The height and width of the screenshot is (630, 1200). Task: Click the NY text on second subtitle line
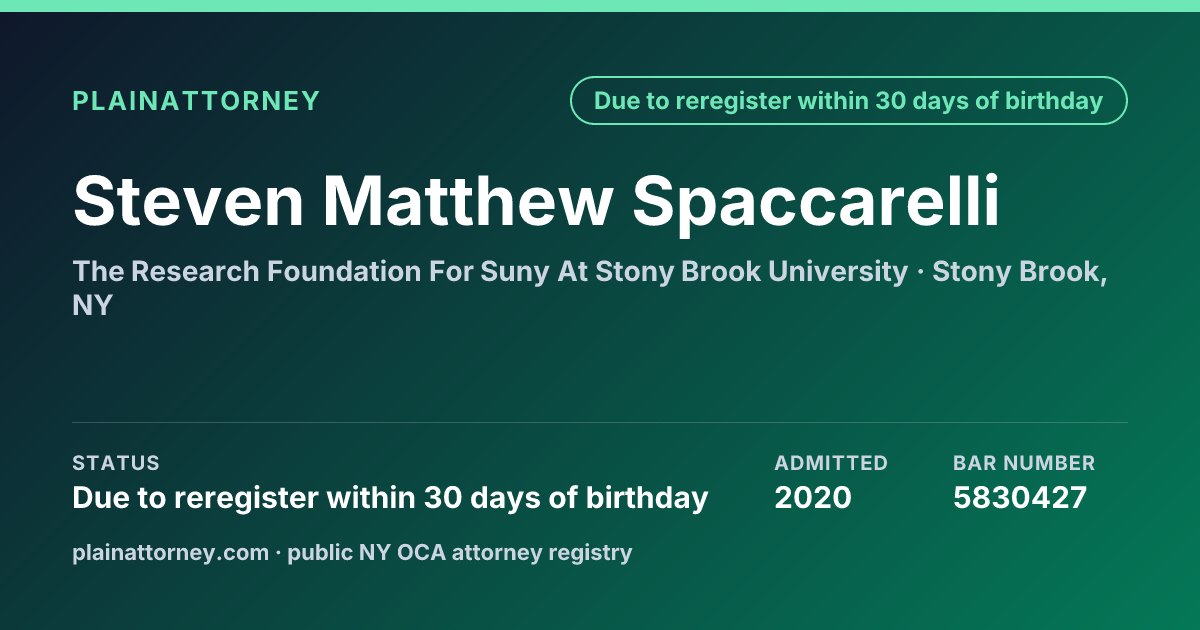92,306
